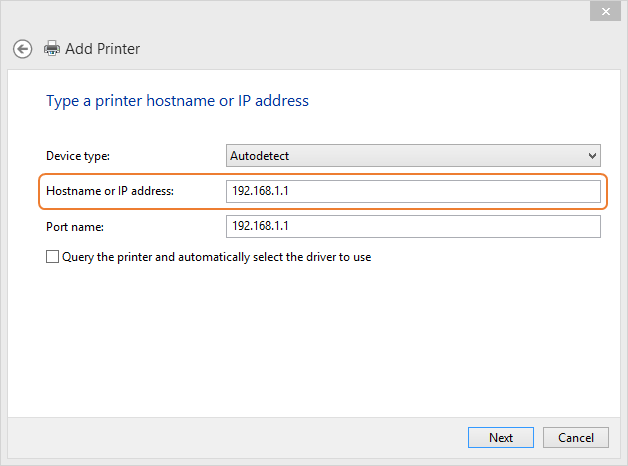Click the 'Type a printer hostname or IP address' heading
The image size is (628, 466).
(177, 101)
